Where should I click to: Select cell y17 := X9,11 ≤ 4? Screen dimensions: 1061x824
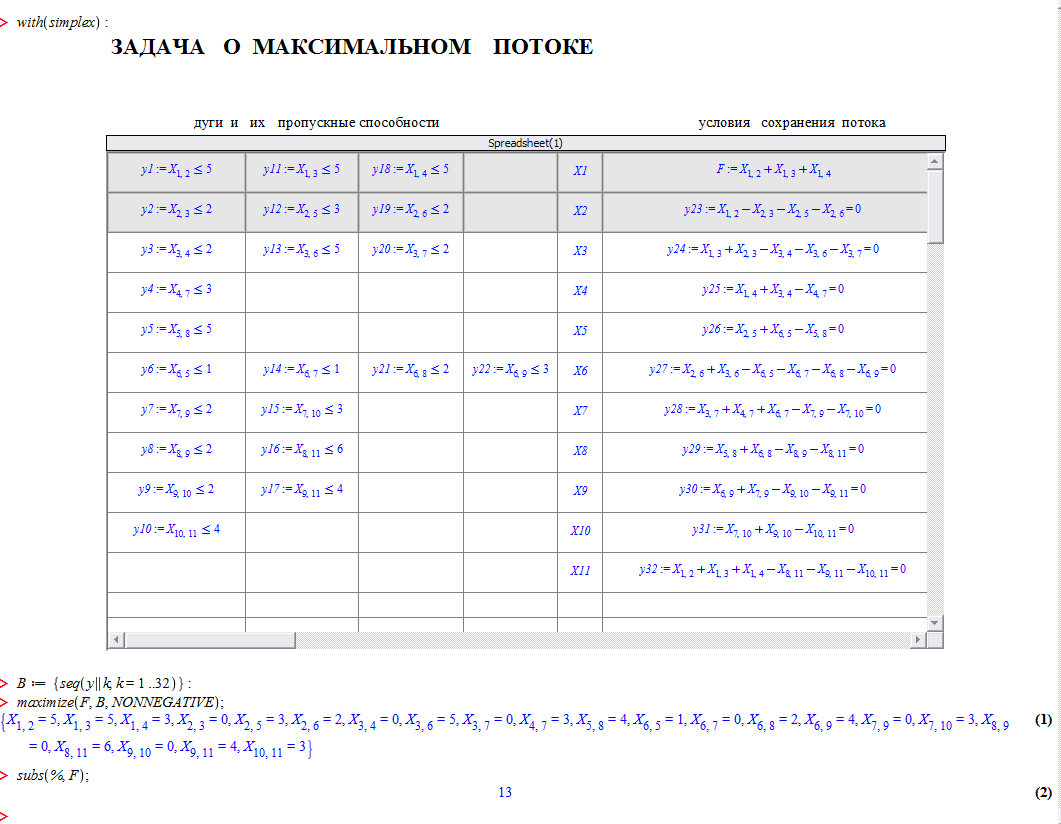pos(302,492)
